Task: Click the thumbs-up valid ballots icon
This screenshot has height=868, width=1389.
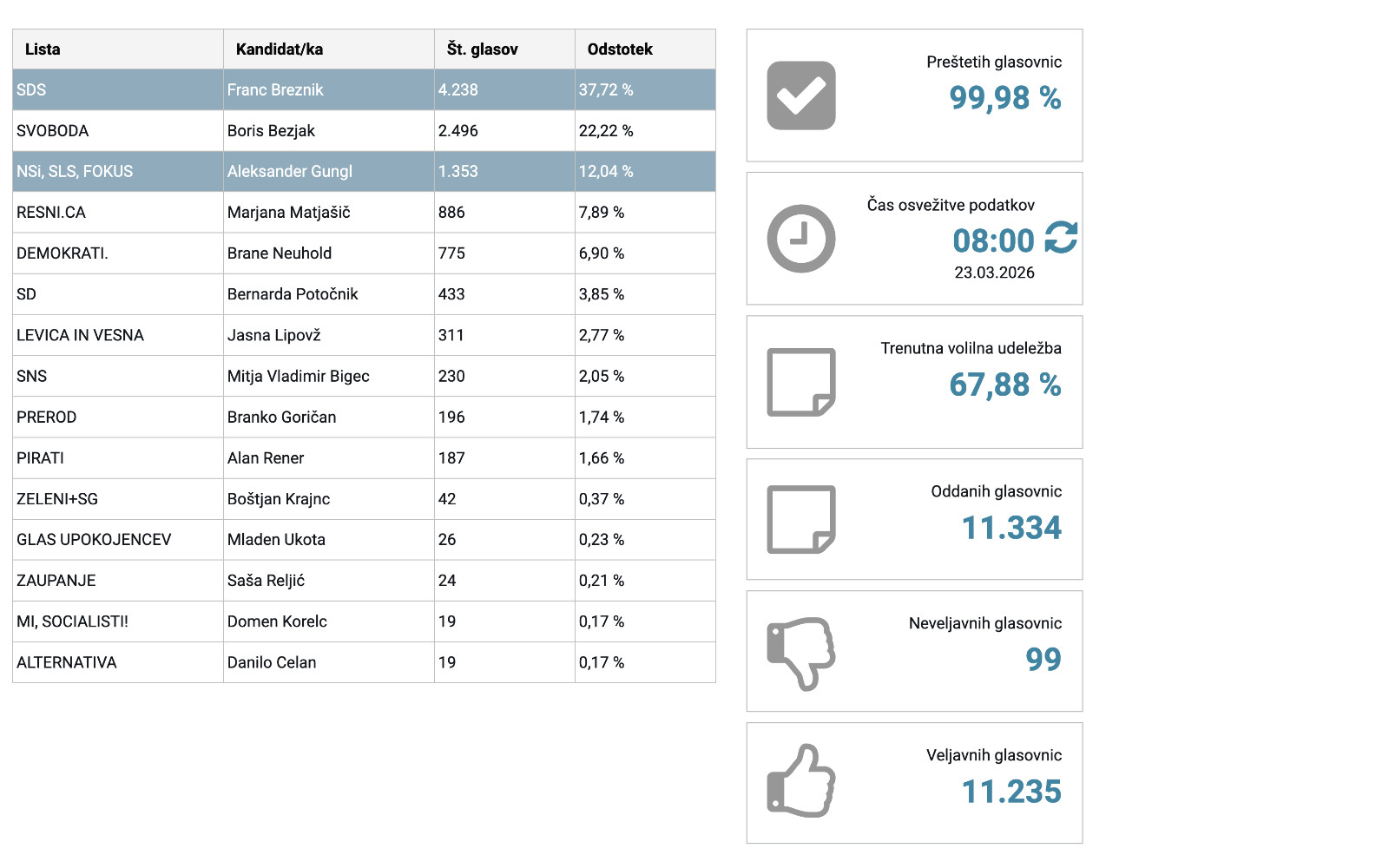Action: [x=800, y=782]
